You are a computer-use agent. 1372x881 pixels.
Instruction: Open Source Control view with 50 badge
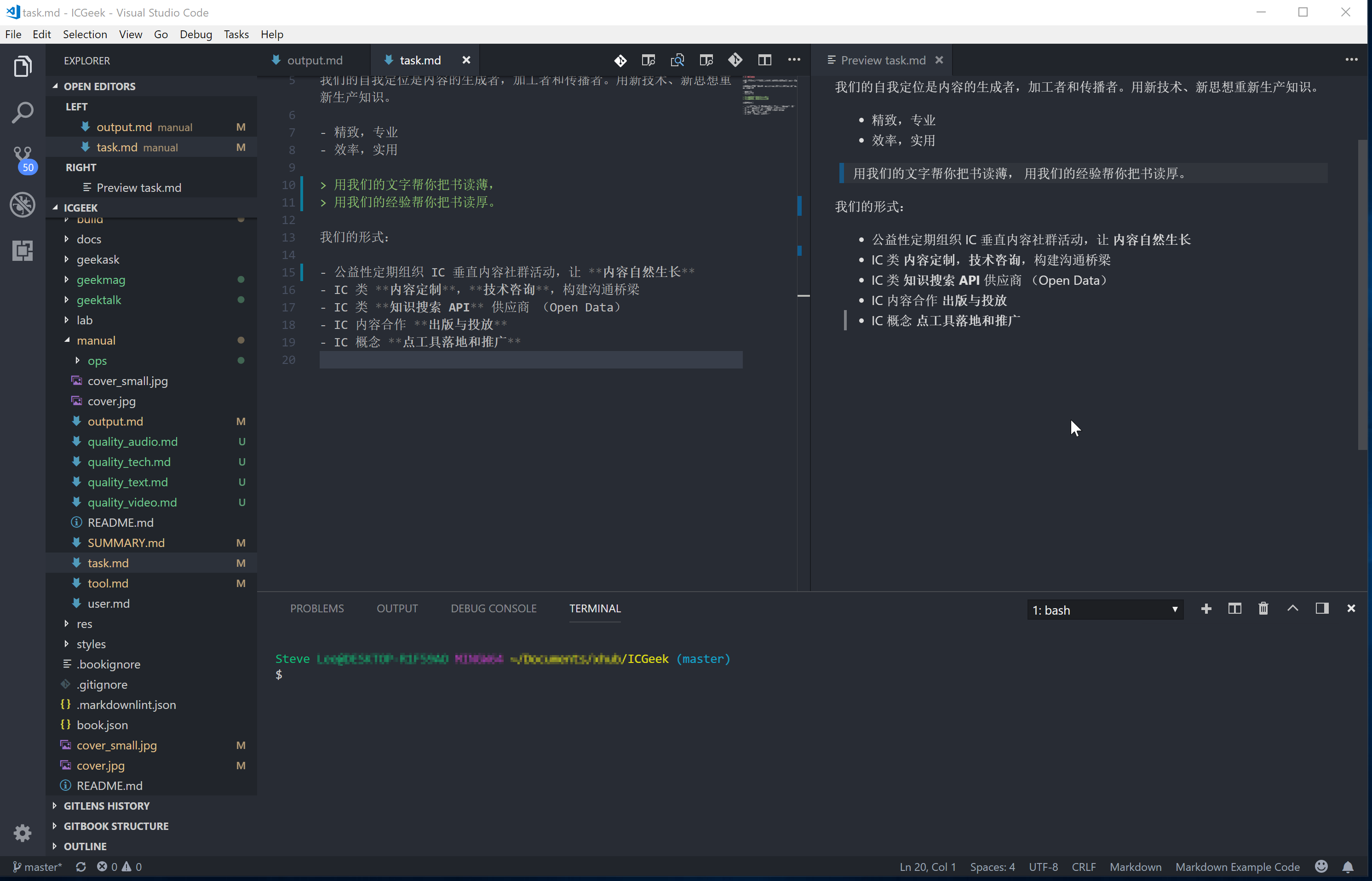coord(23,159)
